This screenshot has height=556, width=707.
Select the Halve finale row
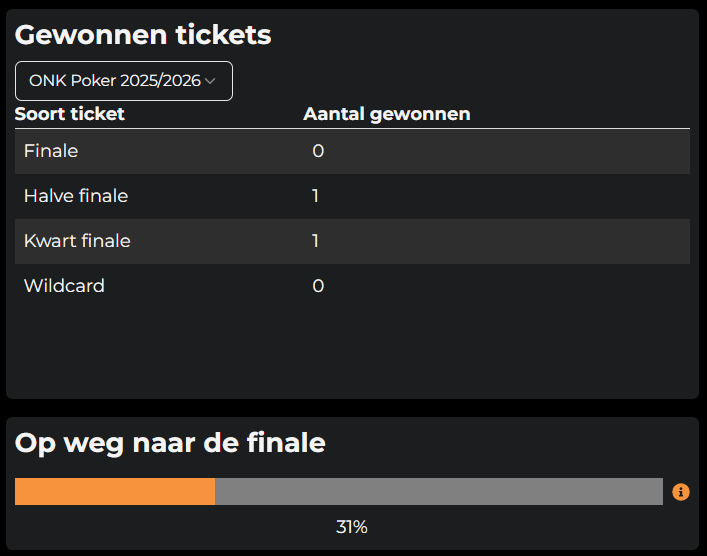pyautogui.click(x=352, y=197)
